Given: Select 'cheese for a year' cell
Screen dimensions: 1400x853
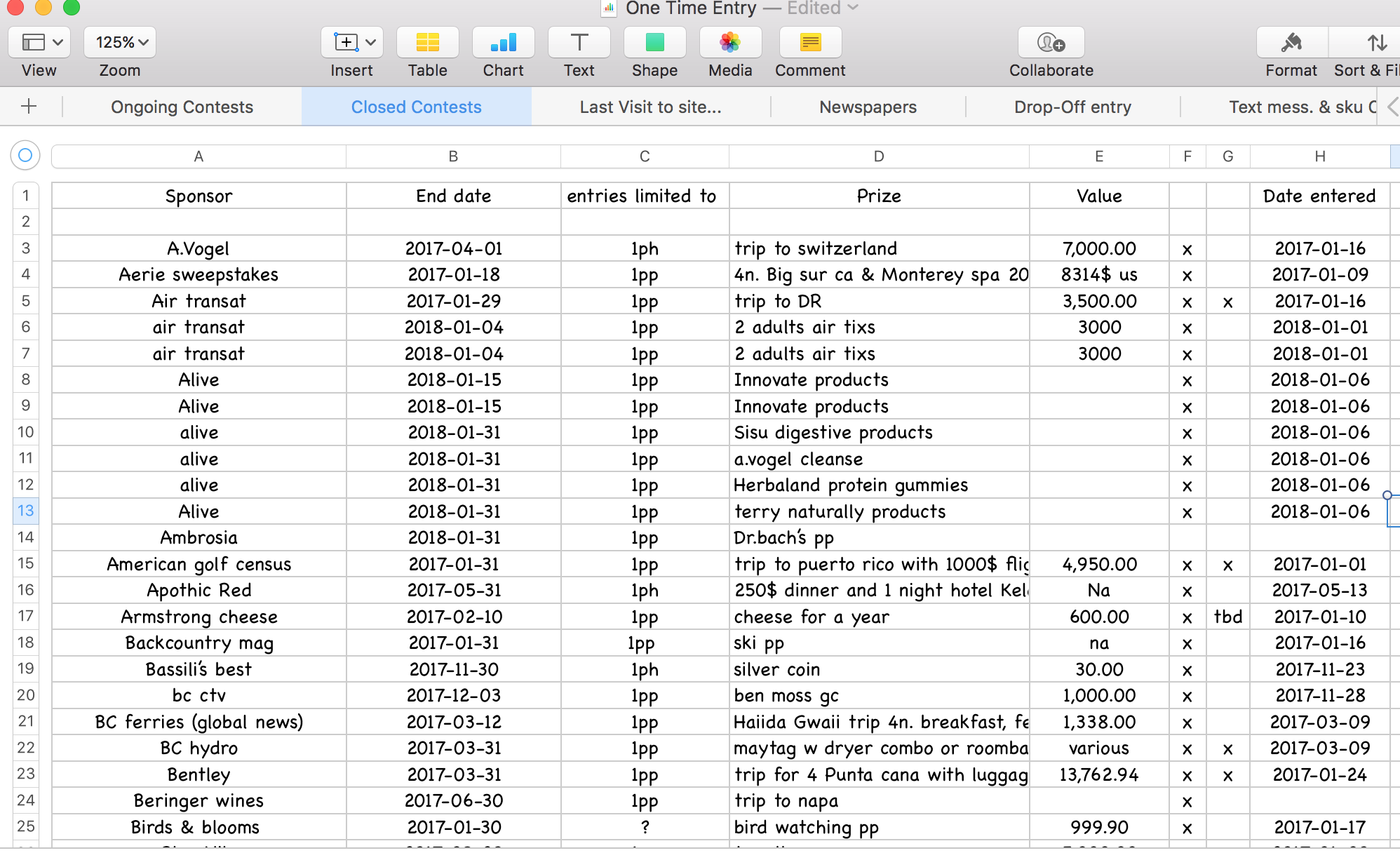Looking at the screenshot, I should coord(879,617).
